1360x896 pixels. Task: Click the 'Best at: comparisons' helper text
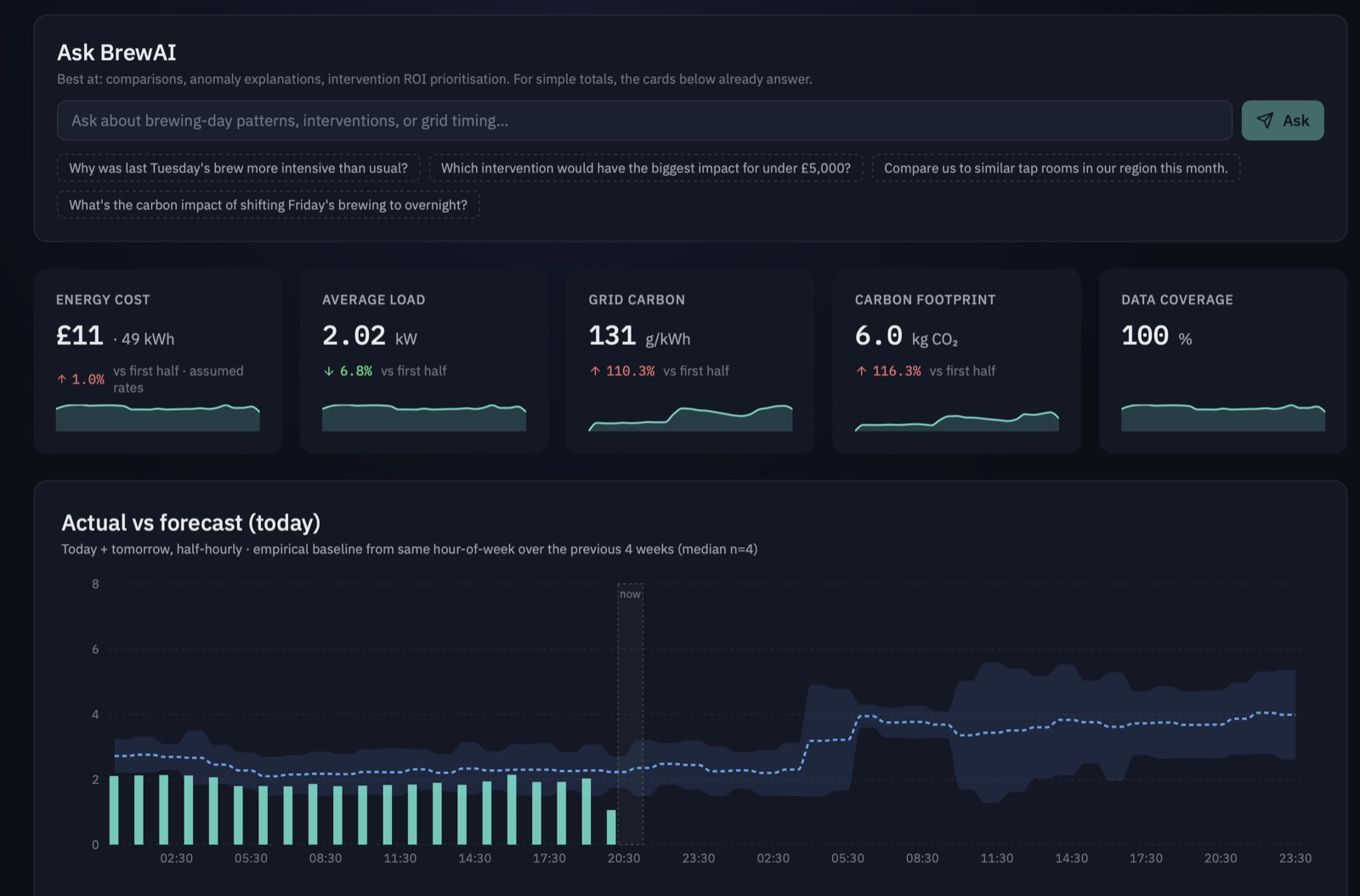click(434, 79)
